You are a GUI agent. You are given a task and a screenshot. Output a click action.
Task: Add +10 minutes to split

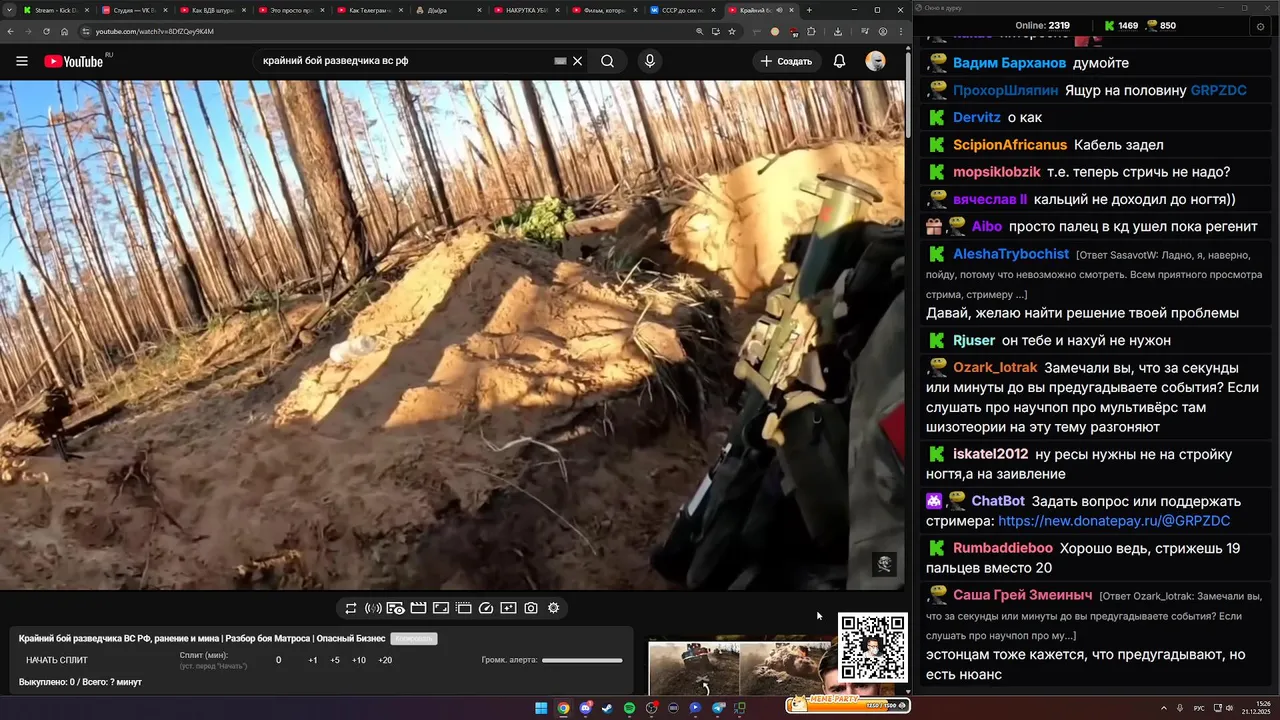359,660
